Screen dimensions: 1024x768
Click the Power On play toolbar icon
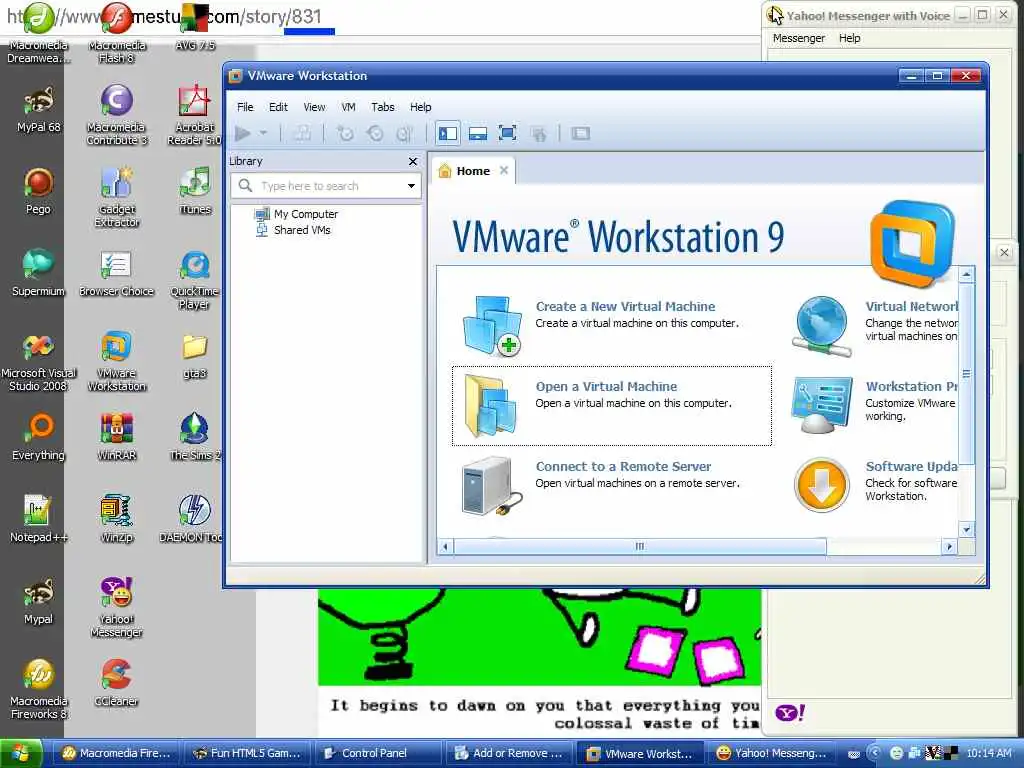(x=243, y=134)
